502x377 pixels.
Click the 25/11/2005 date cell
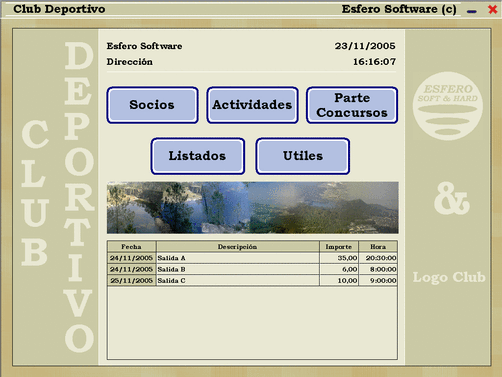pyautogui.click(x=132, y=281)
